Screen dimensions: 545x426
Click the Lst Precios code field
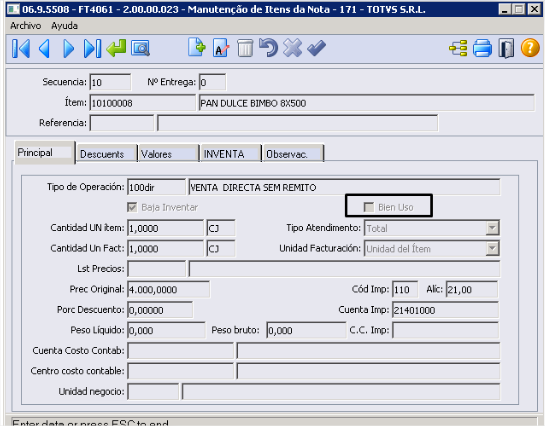pyautogui.click(x=156, y=269)
